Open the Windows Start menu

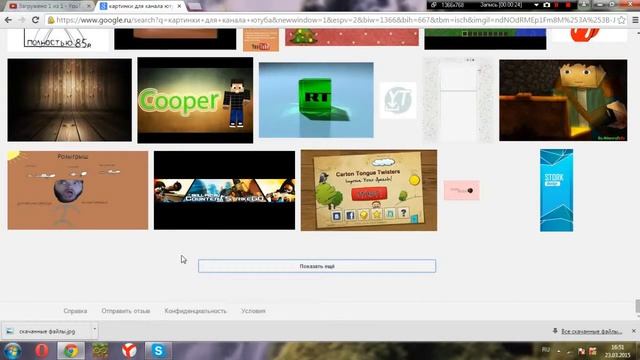(12, 351)
